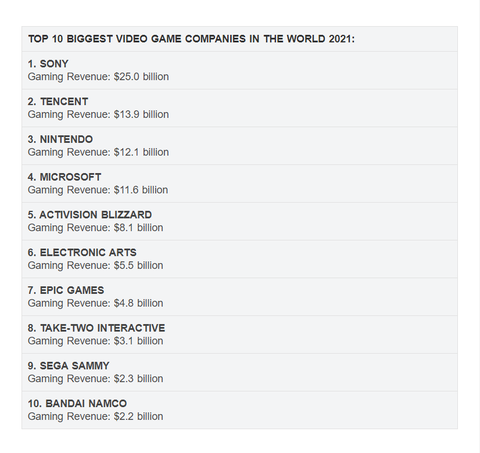Select the 5. ACTIVISION BLIZZARD entry title
Image resolution: width=480 pixels, height=453 pixels.
click(x=90, y=215)
